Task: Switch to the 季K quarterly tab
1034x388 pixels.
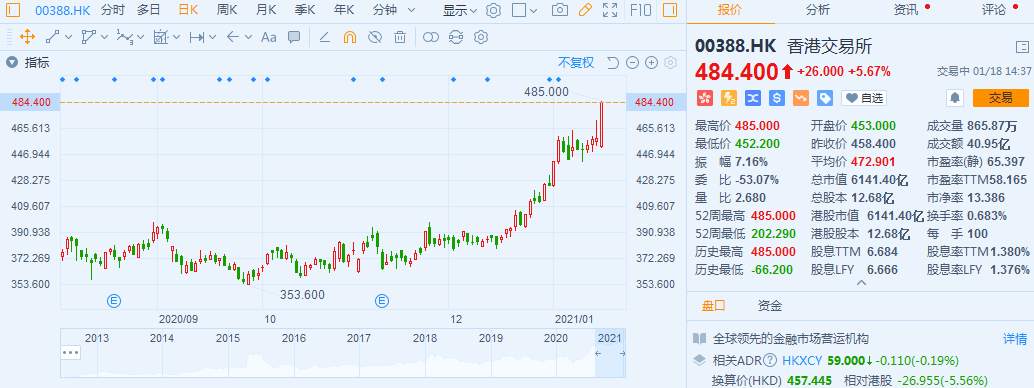Action: [x=305, y=10]
